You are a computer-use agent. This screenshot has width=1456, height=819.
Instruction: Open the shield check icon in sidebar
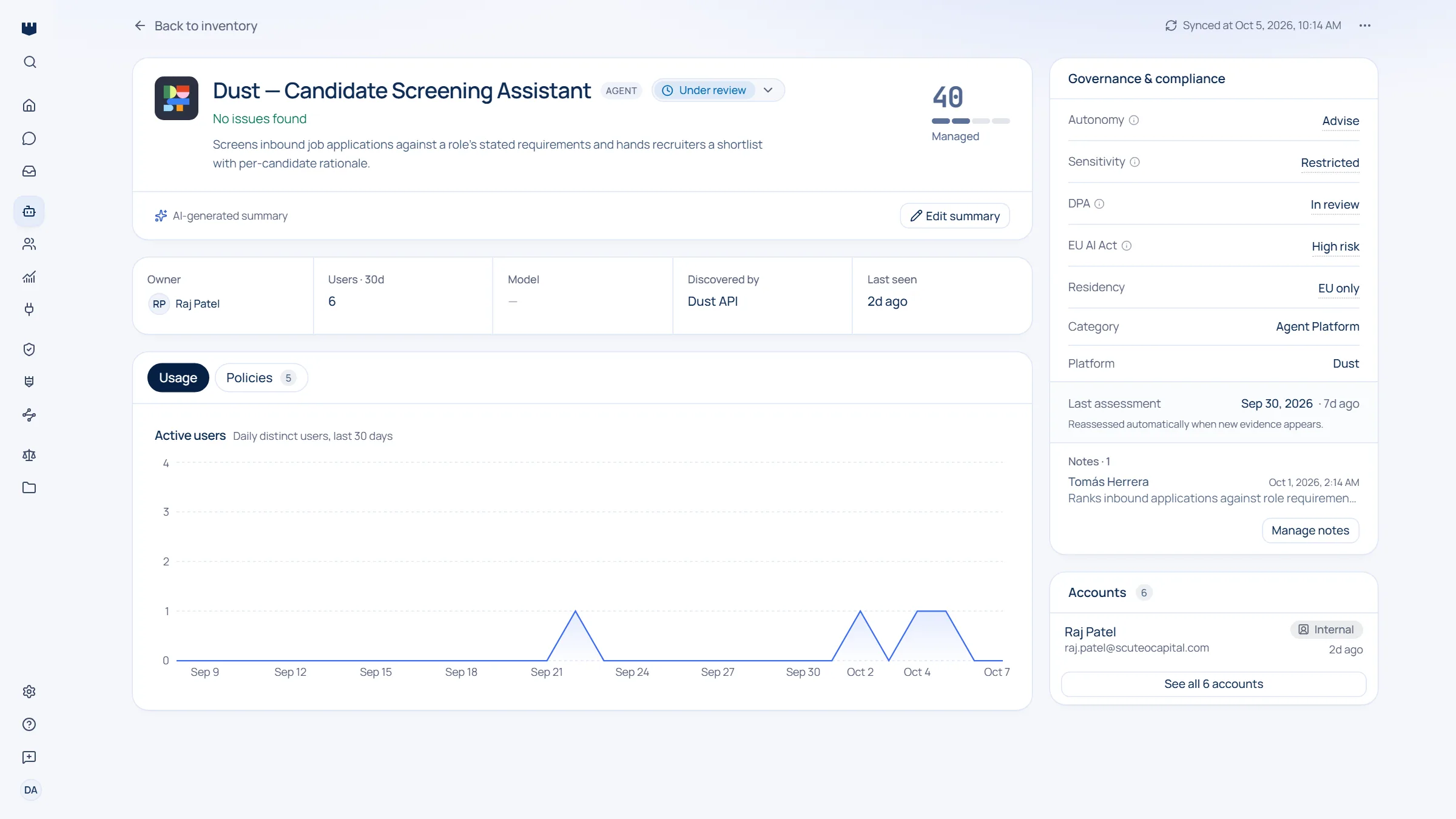coord(29,349)
